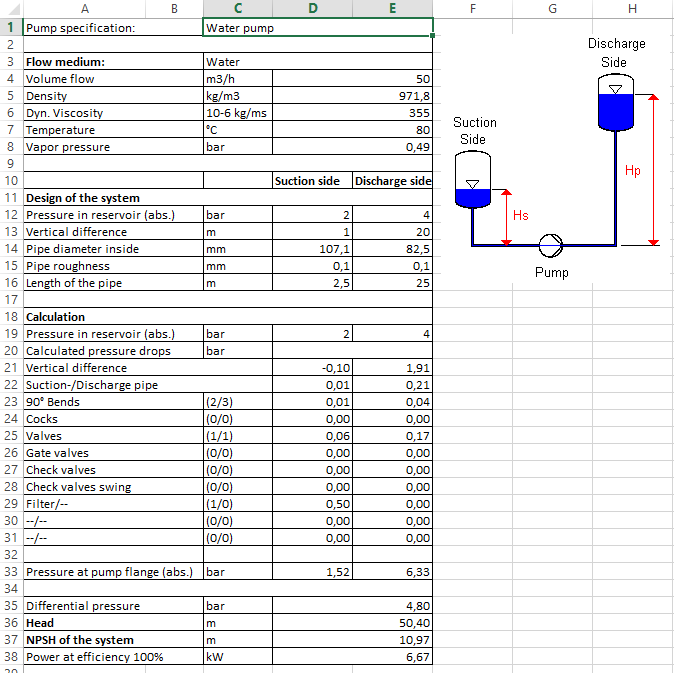The width and height of the screenshot is (674, 673).
Task: Select discharge pipe pressure drop 0,21
Action: (x=392, y=385)
